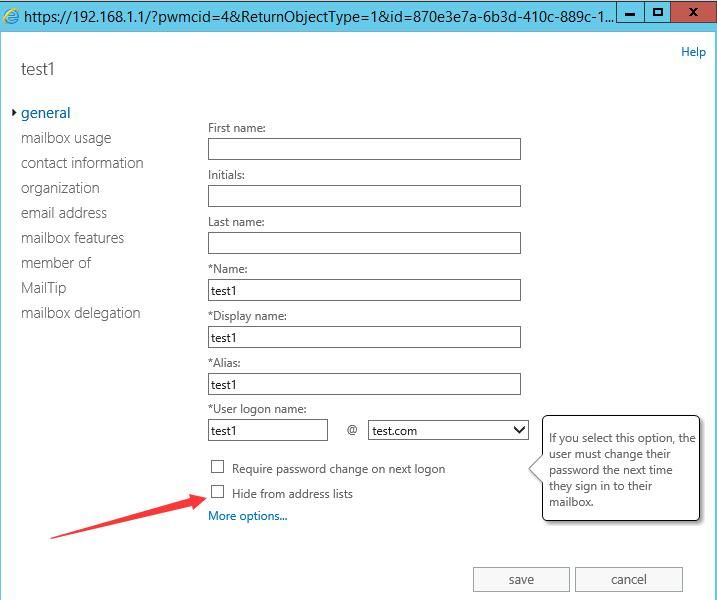Minimize the browser window
This screenshot has width=717, height=600.
pos(630,12)
